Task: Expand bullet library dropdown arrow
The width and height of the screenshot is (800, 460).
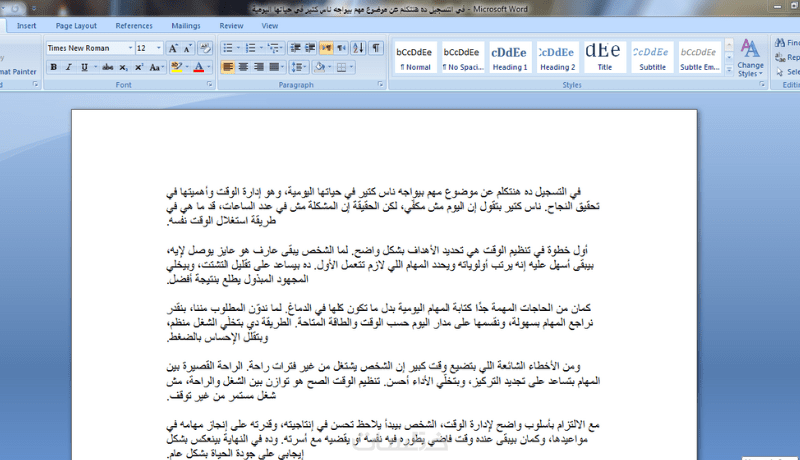Action: pos(238,48)
